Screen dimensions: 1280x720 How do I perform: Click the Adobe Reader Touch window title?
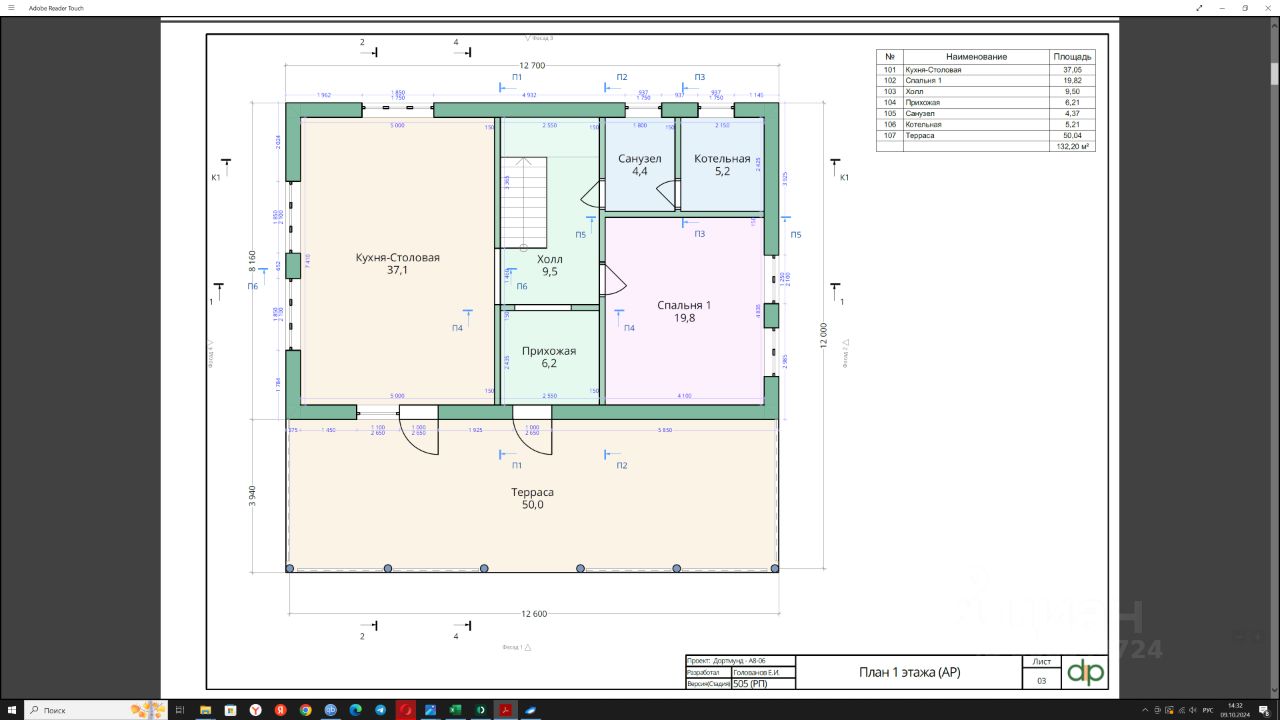[x=56, y=8]
